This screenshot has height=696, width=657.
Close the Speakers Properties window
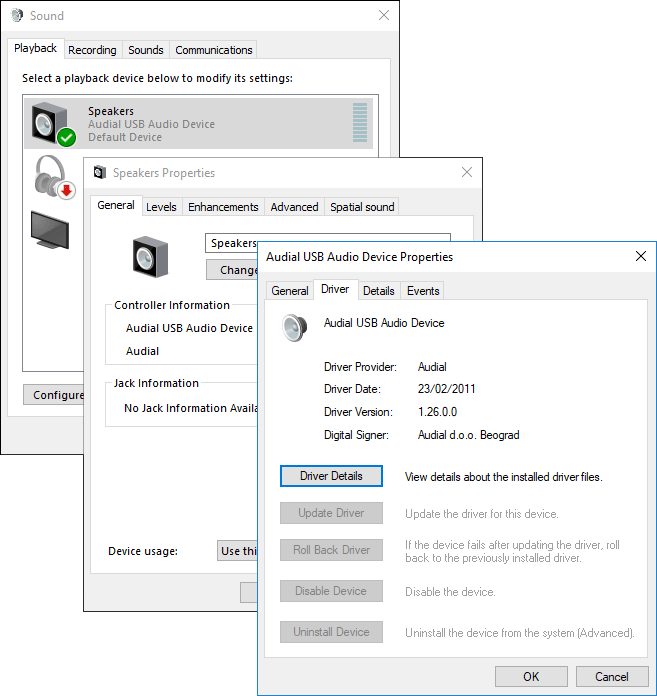[467, 172]
